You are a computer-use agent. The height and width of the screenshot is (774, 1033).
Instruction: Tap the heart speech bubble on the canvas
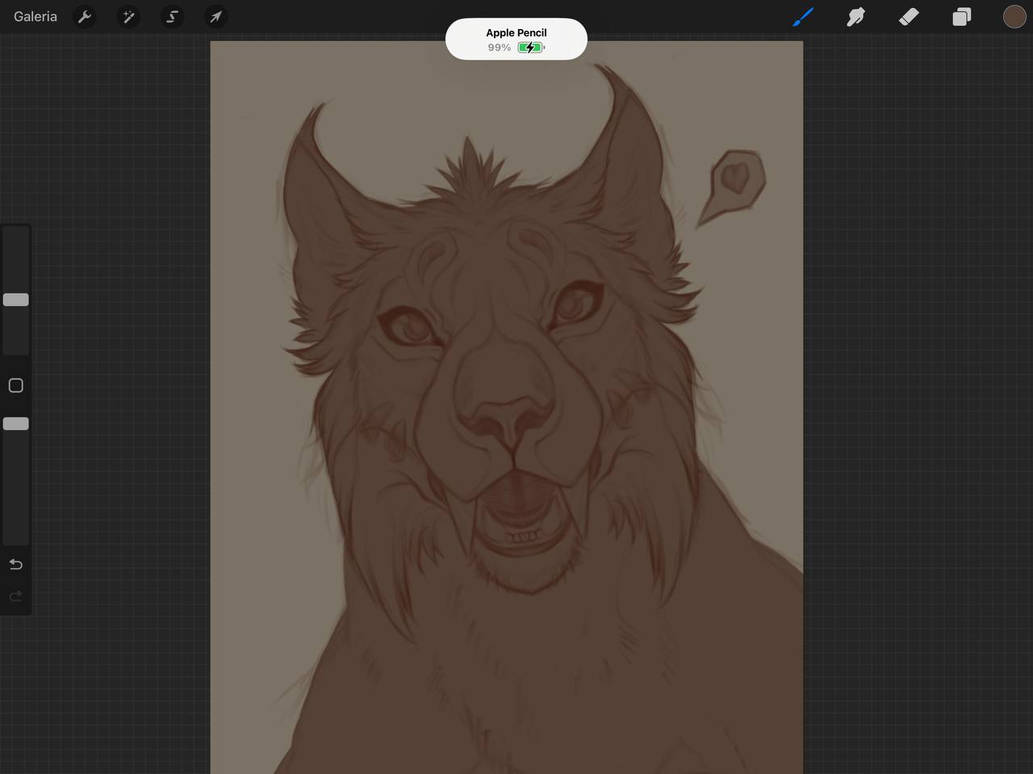(x=733, y=186)
